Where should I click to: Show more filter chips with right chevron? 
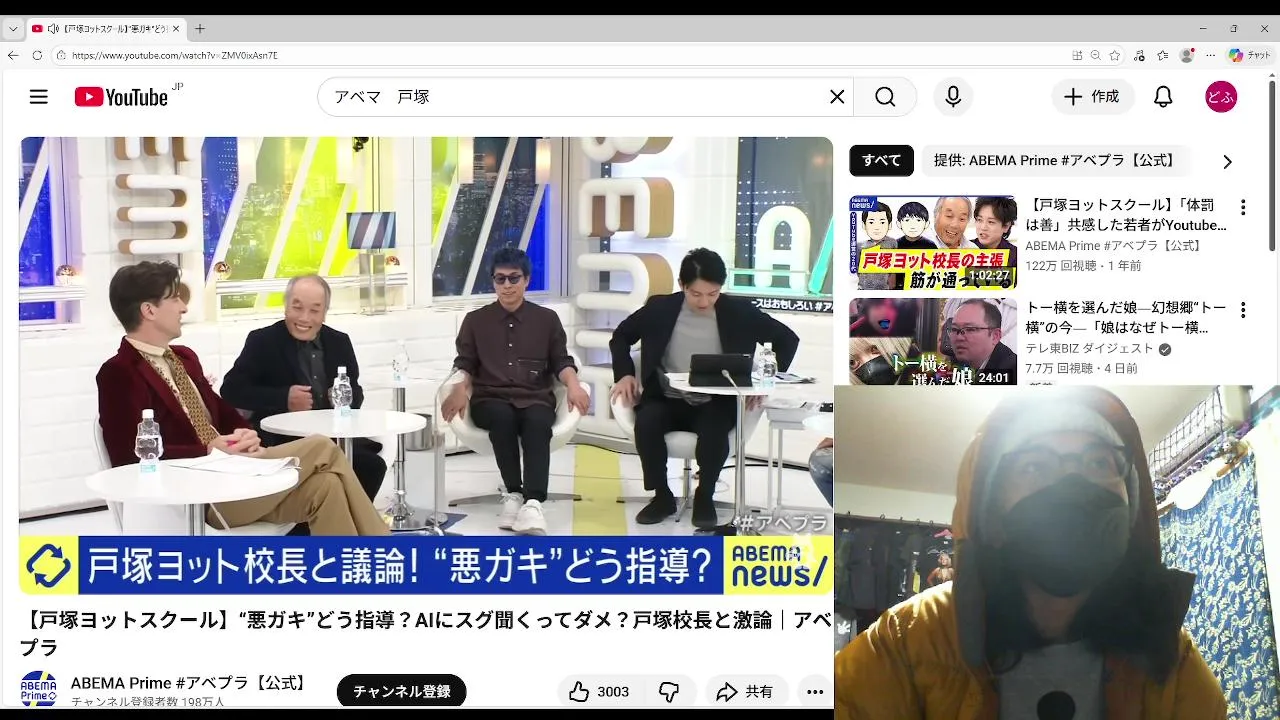[1227, 161]
